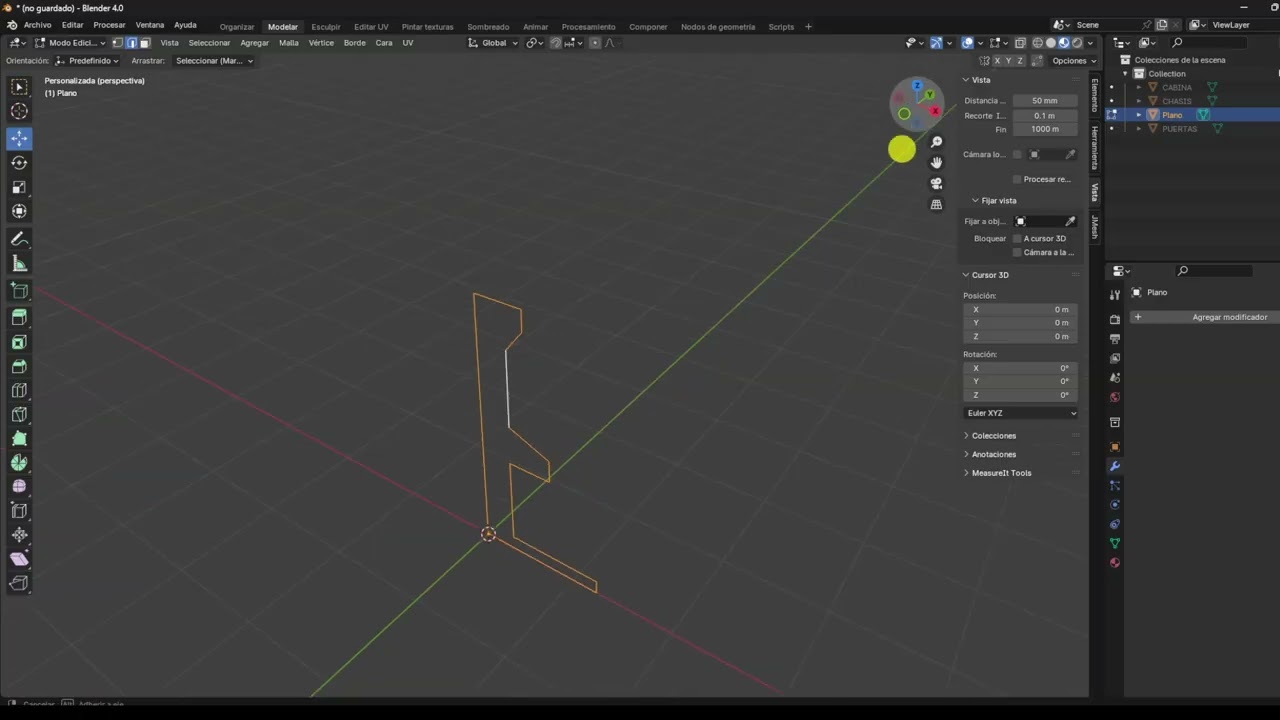Image resolution: width=1280 pixels, height=720 pixels.
Task: Open the Archivo menu
Action: tap(37, 25)
